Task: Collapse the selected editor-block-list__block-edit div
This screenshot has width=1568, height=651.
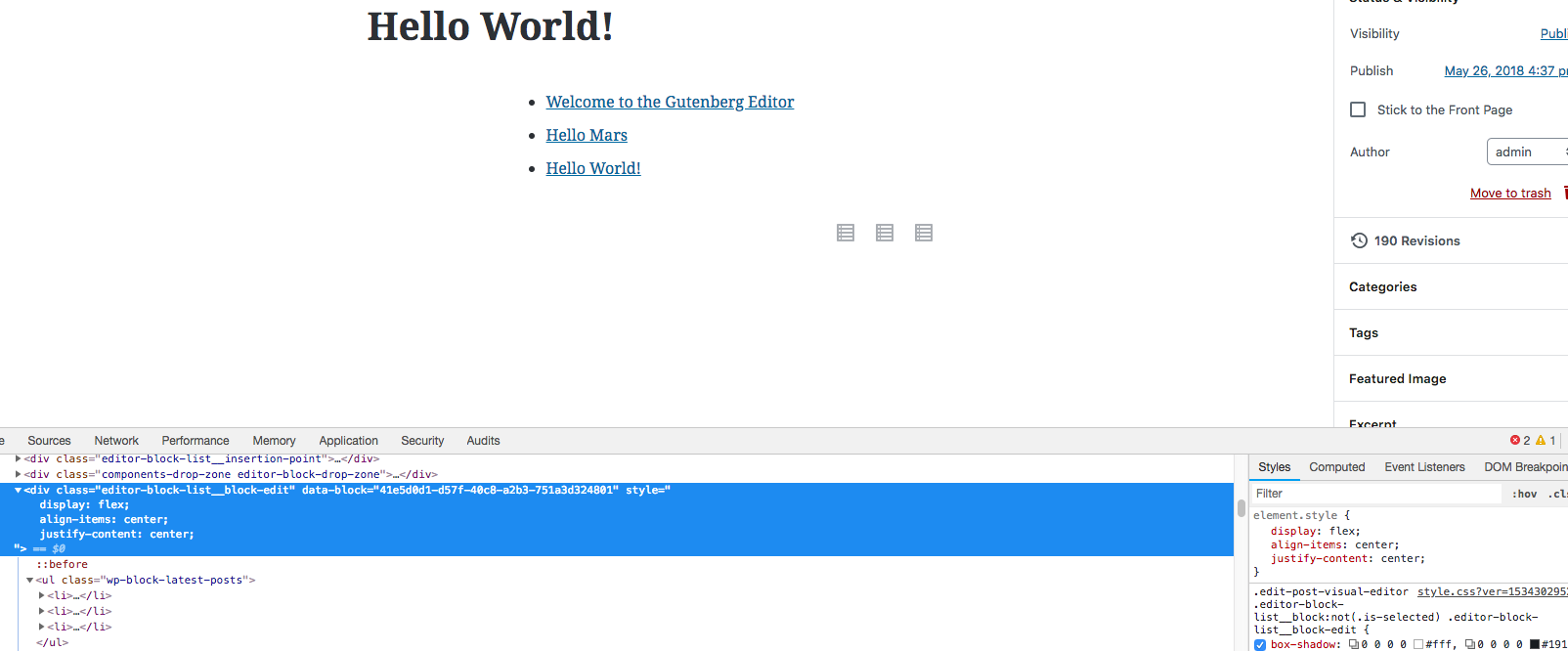Action: pos(19,490)
